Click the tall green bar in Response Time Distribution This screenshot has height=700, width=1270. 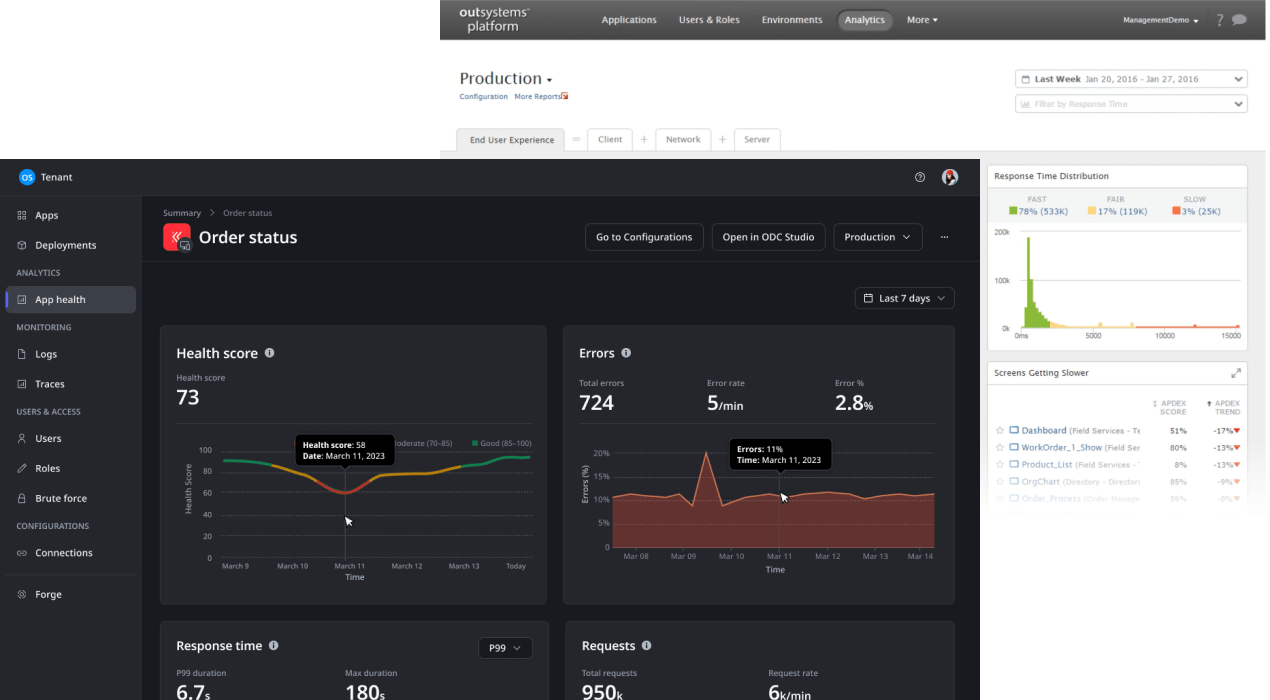coord(1029,283)
